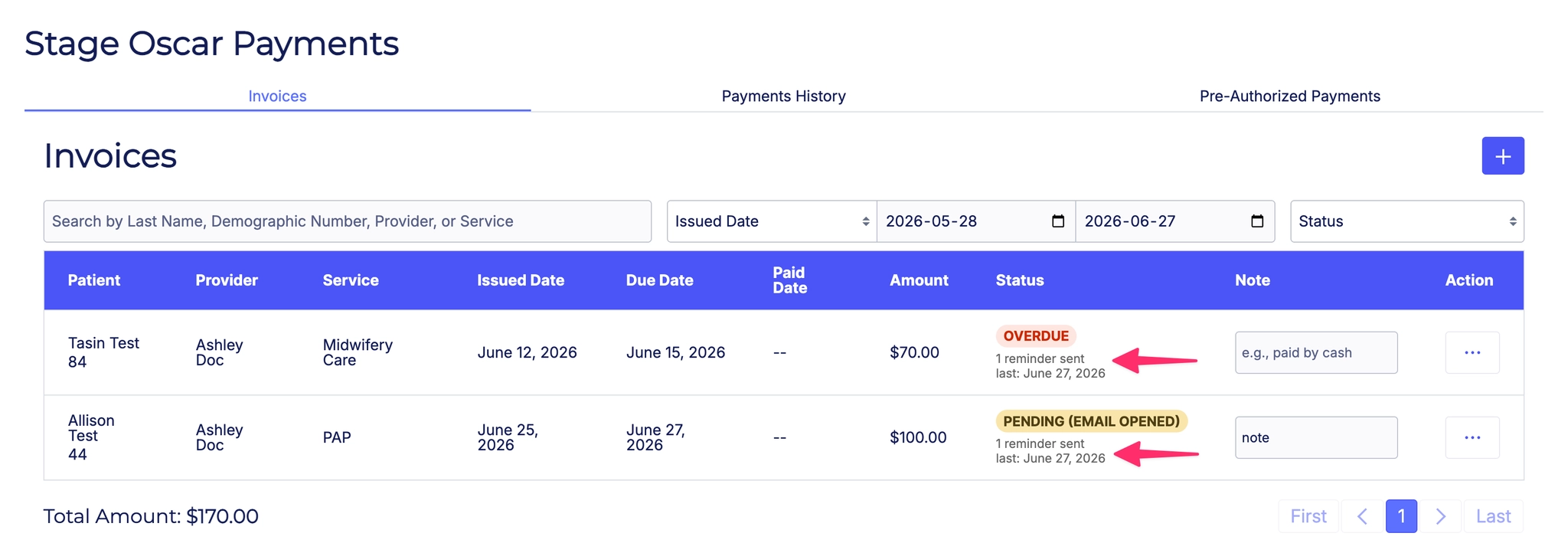This screenshot has height=556, width=1568.
Task: Click the Status column header
Action: coord(1020,280)
